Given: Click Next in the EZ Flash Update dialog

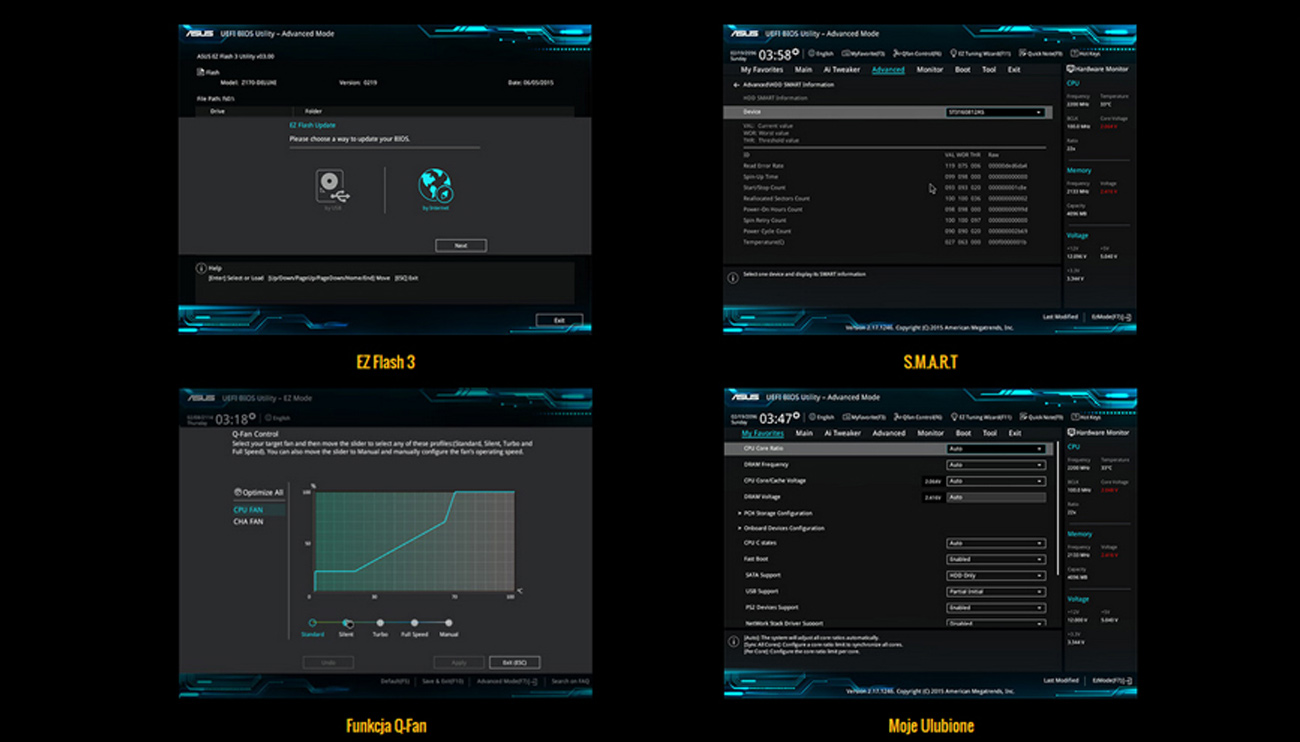Looking at the screenshot, I should tap(461, 245).
